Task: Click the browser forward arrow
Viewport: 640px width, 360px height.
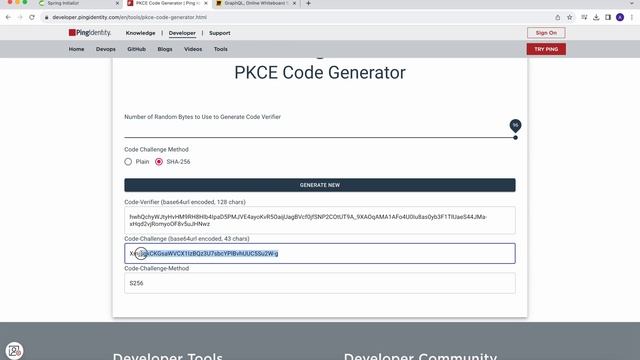Action: click(x=20, y=18)
